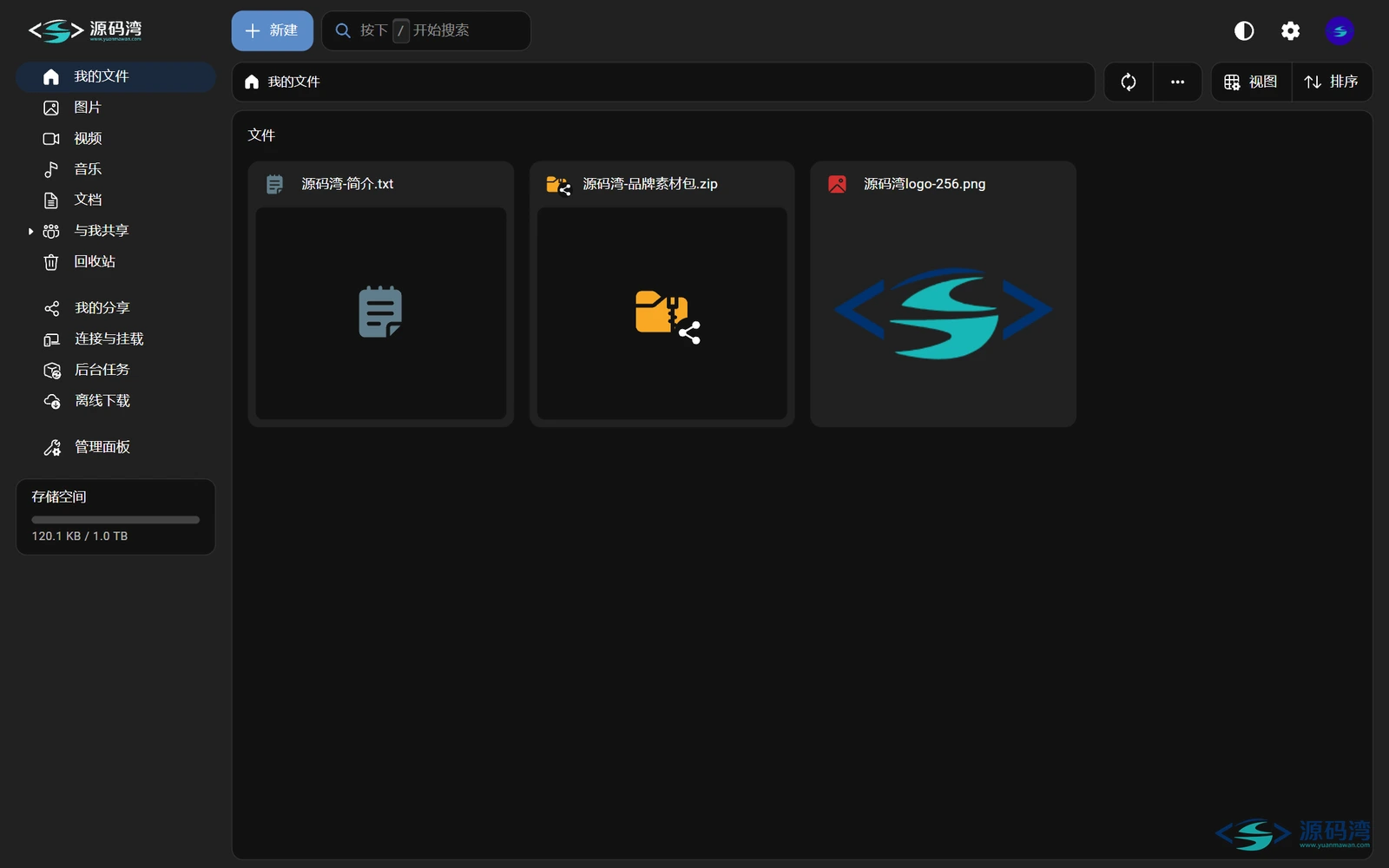Open the 视频 category
This screenshot has width=1389, height=868.
(115, 139)
